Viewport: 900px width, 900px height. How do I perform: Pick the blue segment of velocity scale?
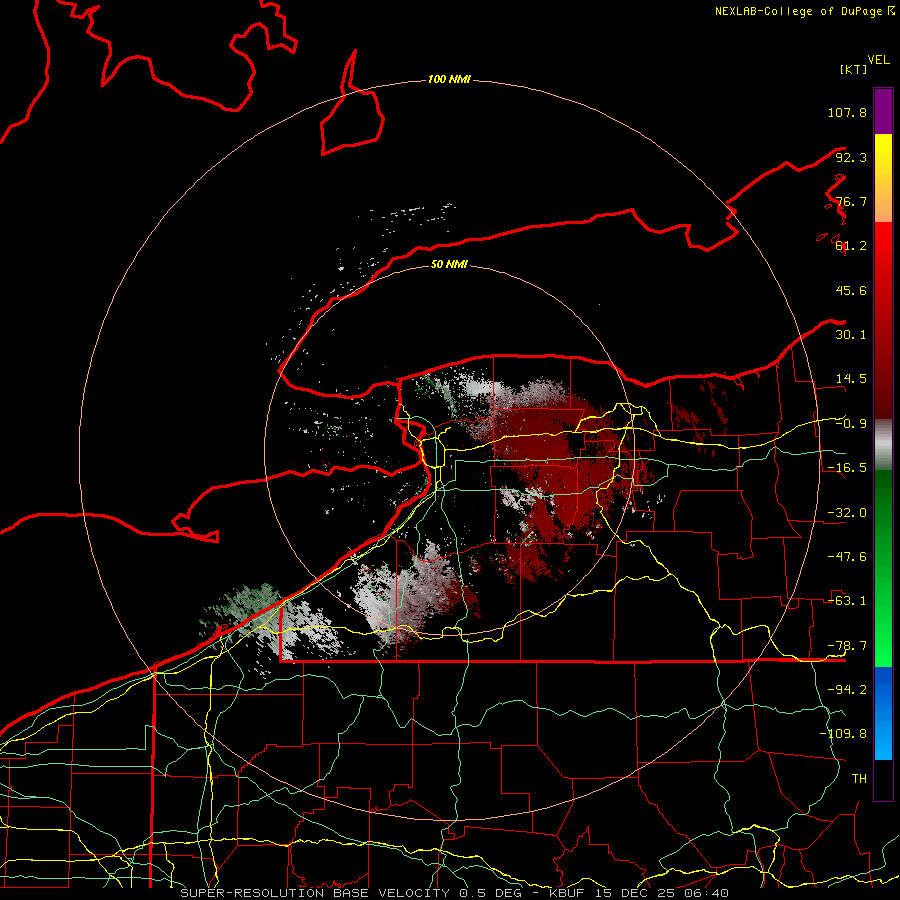coord(883,713)
